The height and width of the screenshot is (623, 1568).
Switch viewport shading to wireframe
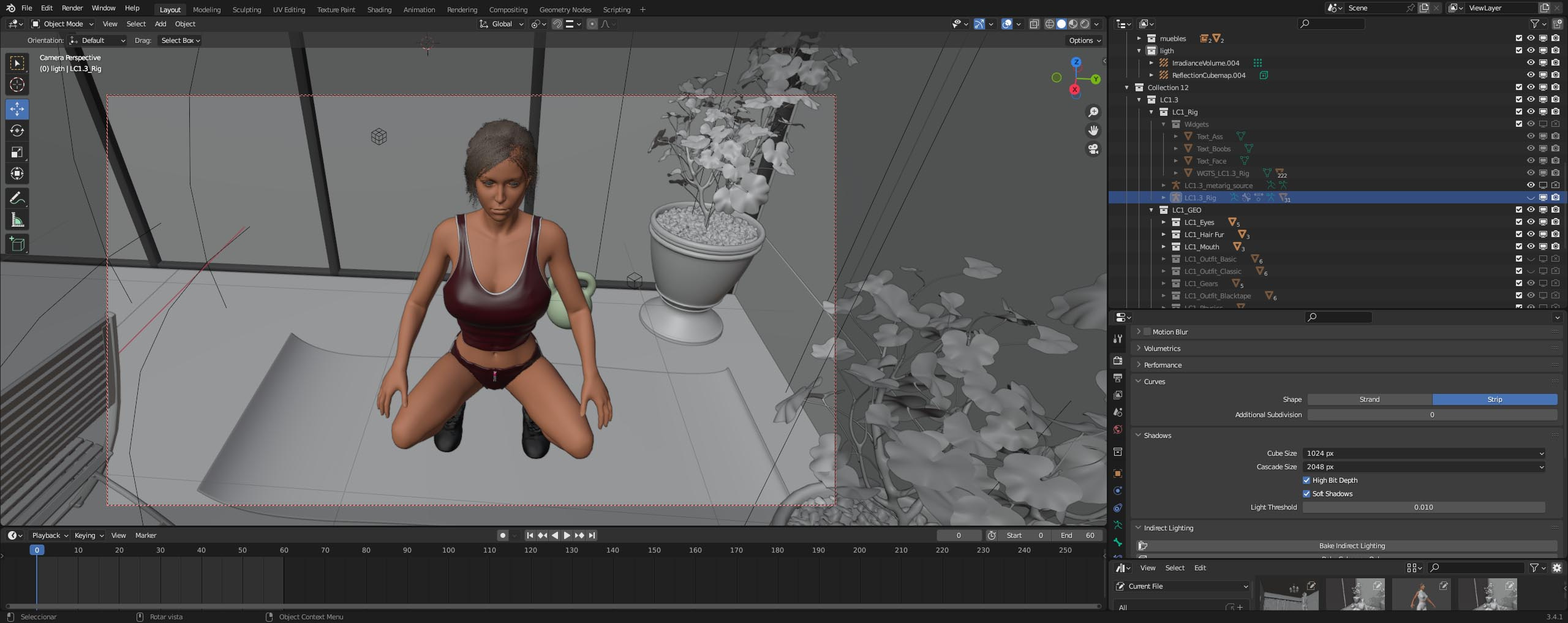tap(1050, 24)
